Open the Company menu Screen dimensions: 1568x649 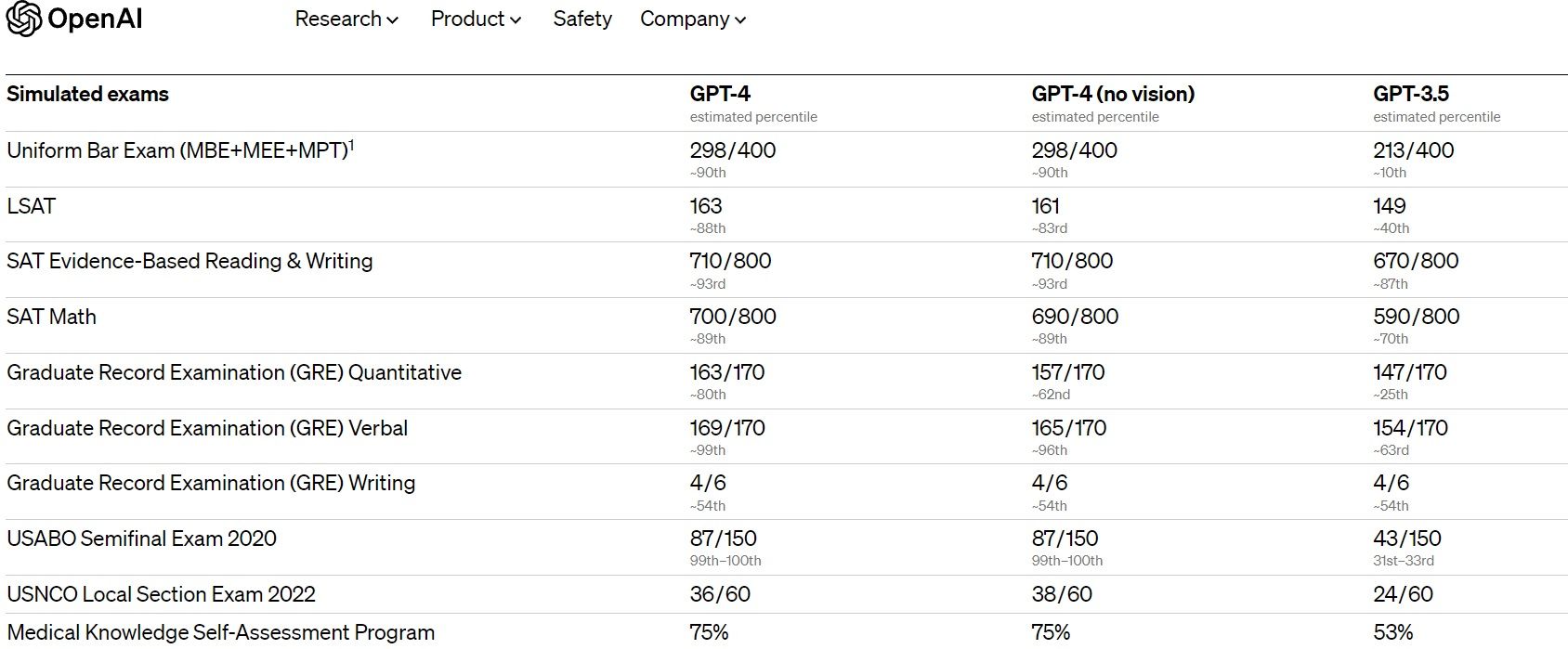point(685,19)
